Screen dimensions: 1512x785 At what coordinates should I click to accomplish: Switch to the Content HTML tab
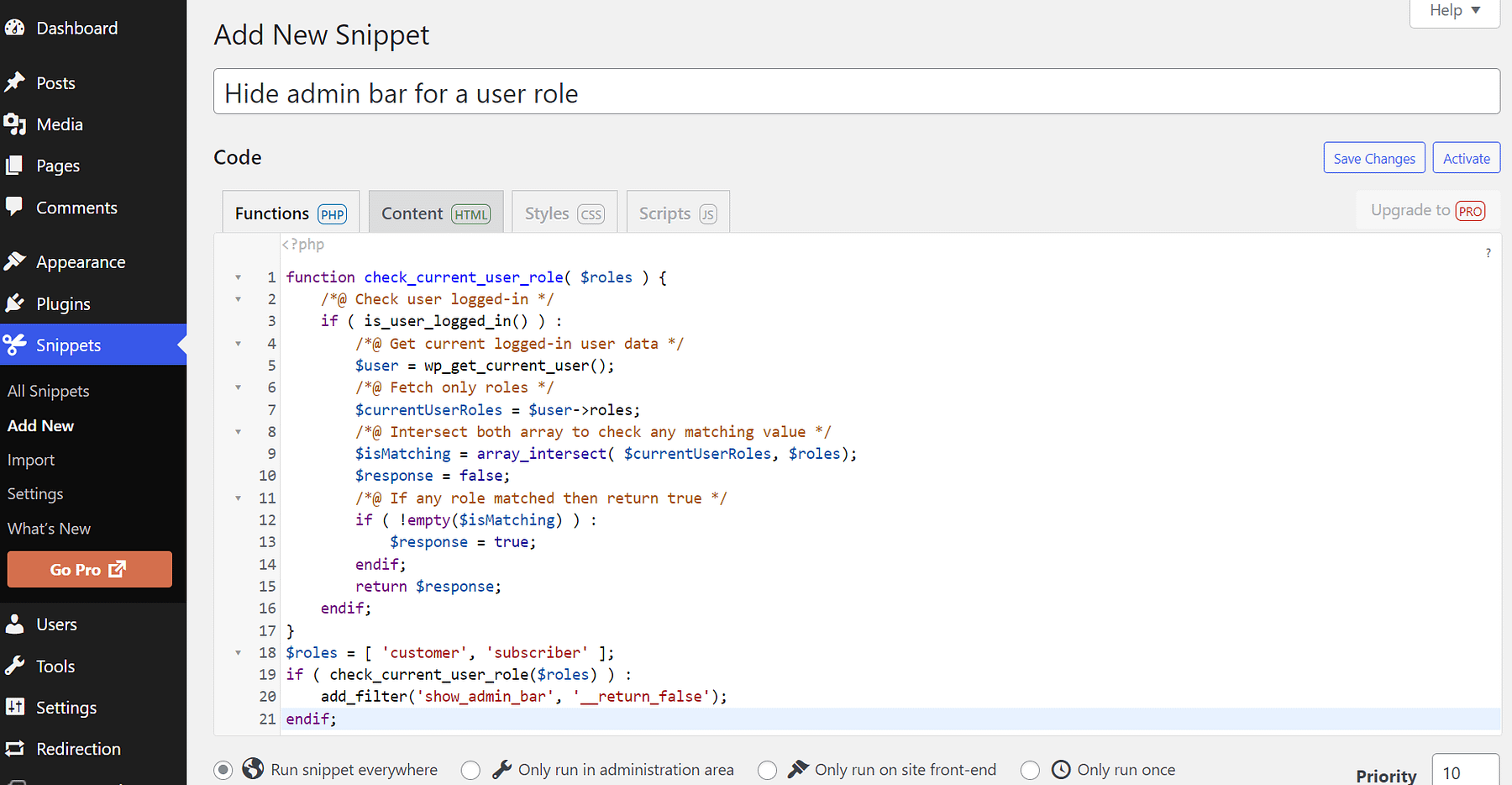tap(435, 213)
